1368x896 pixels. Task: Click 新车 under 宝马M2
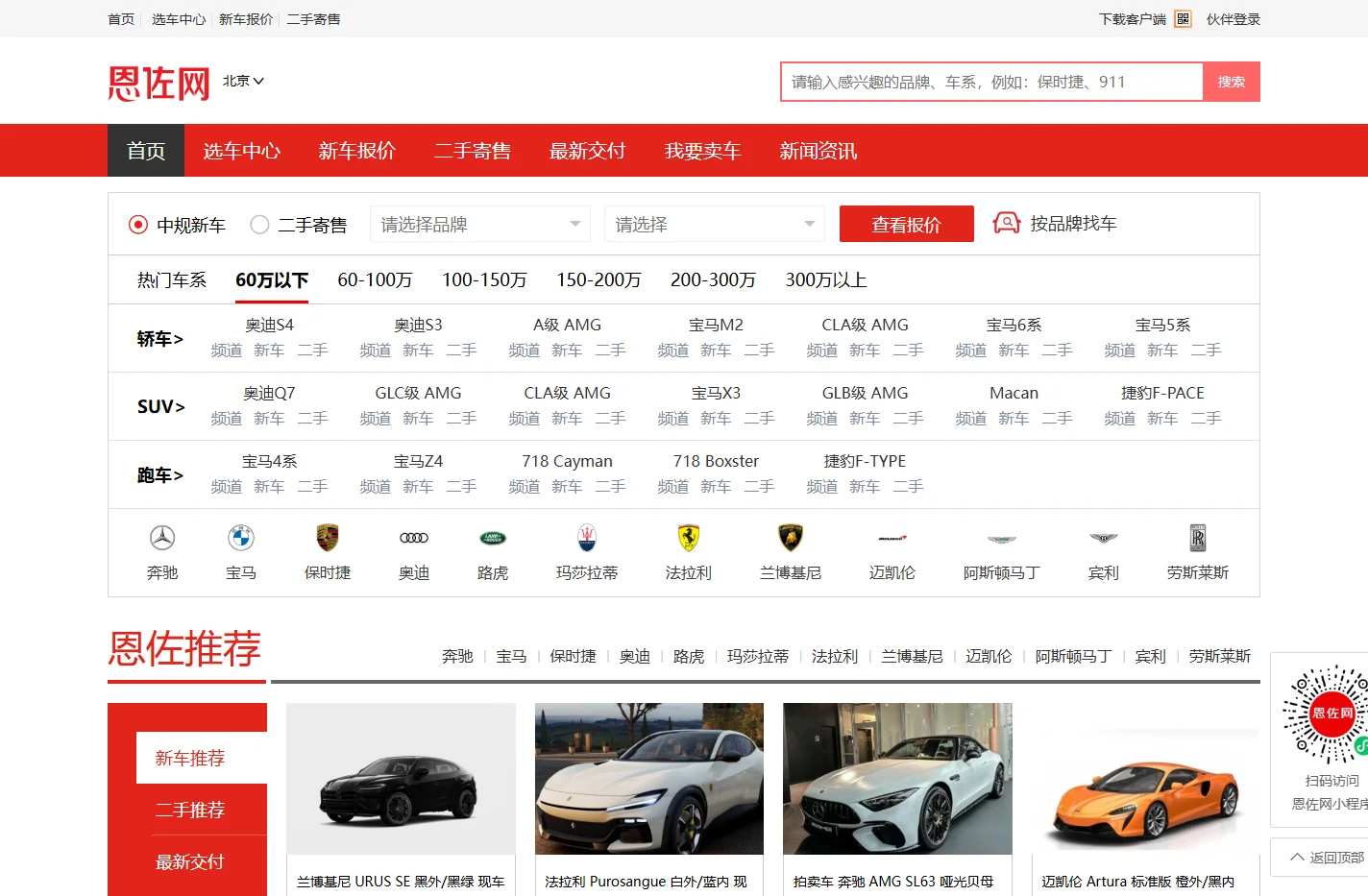coord(716,350)
